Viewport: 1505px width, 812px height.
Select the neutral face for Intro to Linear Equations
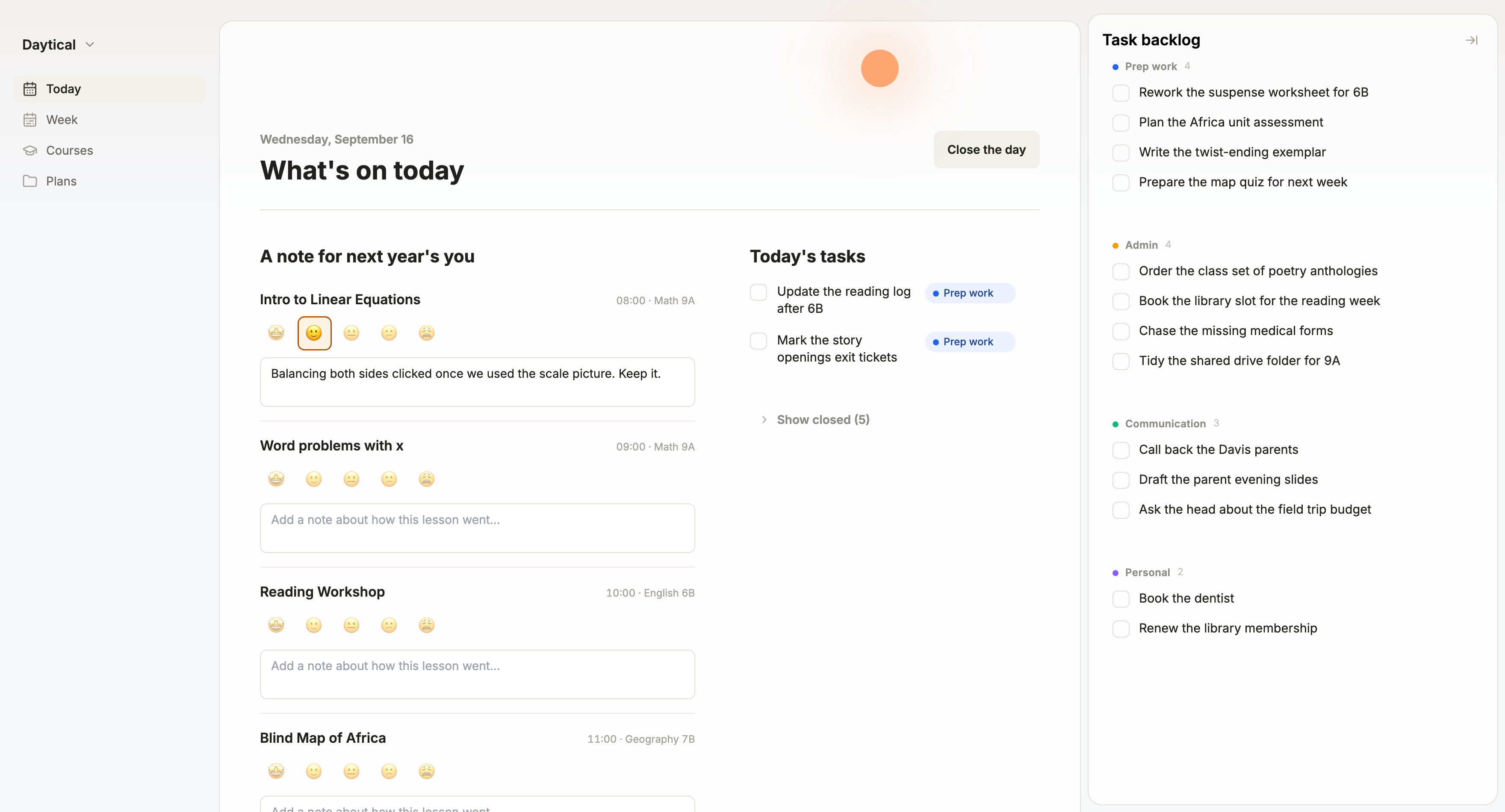coord(351,333)
